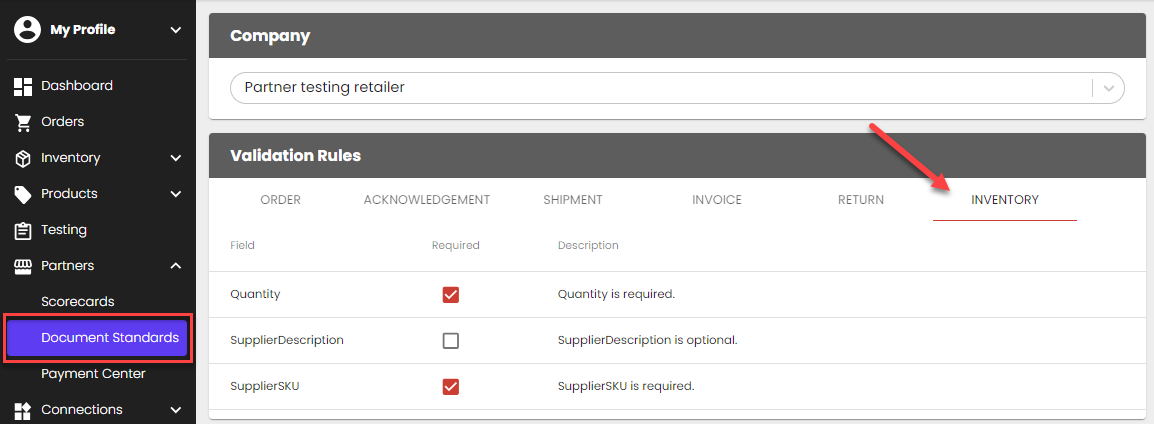Uncheck the SupplierSKU required checkbox
Image resolution: width=1154 pixels, height=424 pixels.
451,387
